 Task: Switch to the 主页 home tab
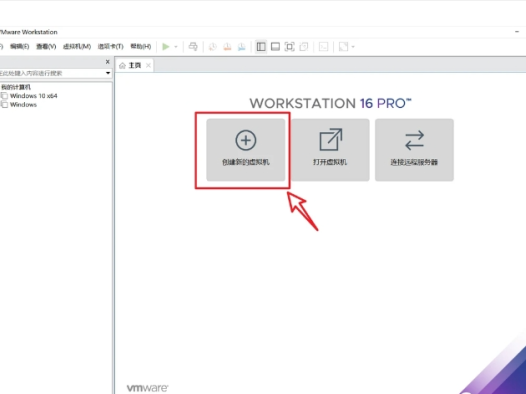(x=135, y=65)
